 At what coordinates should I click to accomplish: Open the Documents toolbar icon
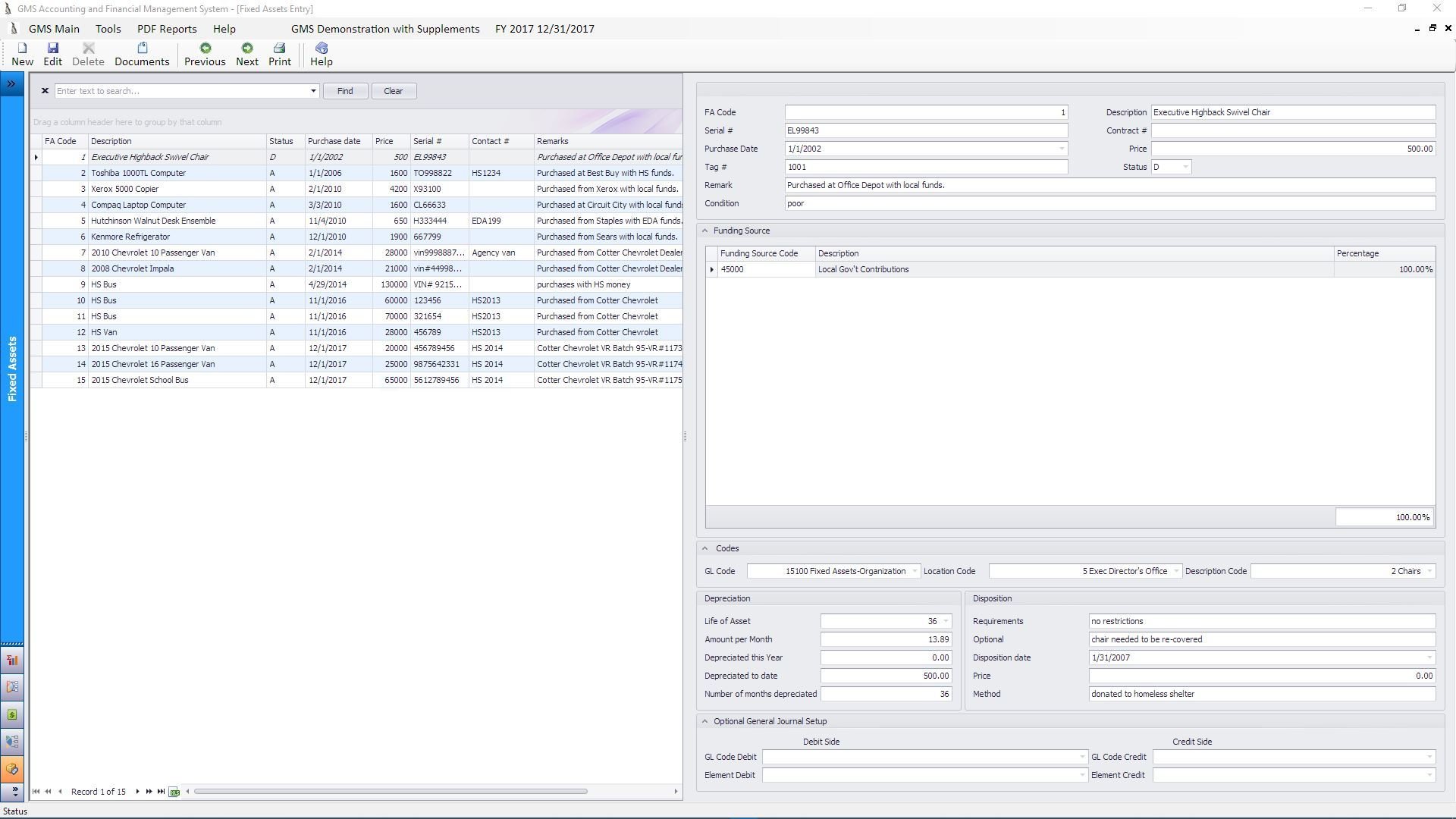[142, 54]
